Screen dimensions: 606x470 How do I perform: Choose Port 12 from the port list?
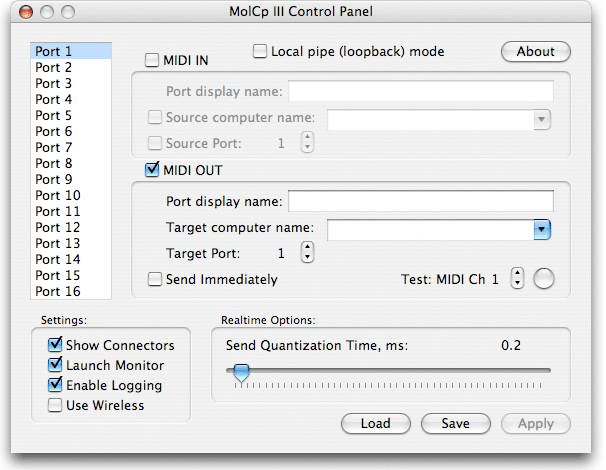point(58,227)
